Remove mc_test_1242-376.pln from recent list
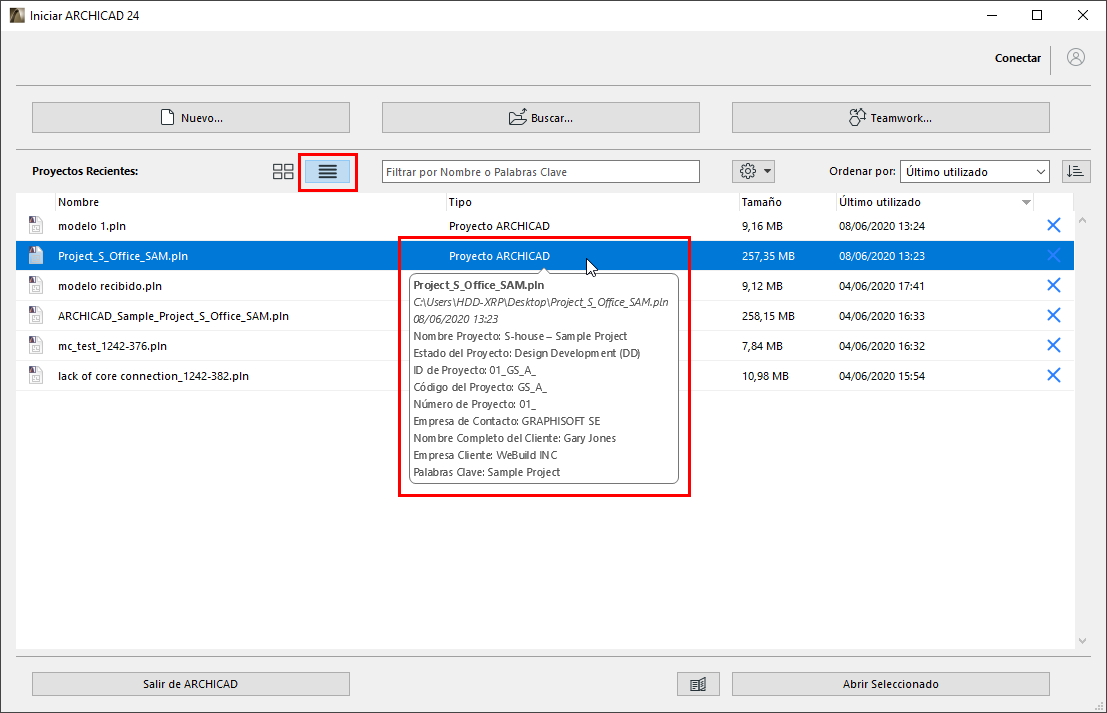This screenshot has height=713, width=1107. [1053, 345]
